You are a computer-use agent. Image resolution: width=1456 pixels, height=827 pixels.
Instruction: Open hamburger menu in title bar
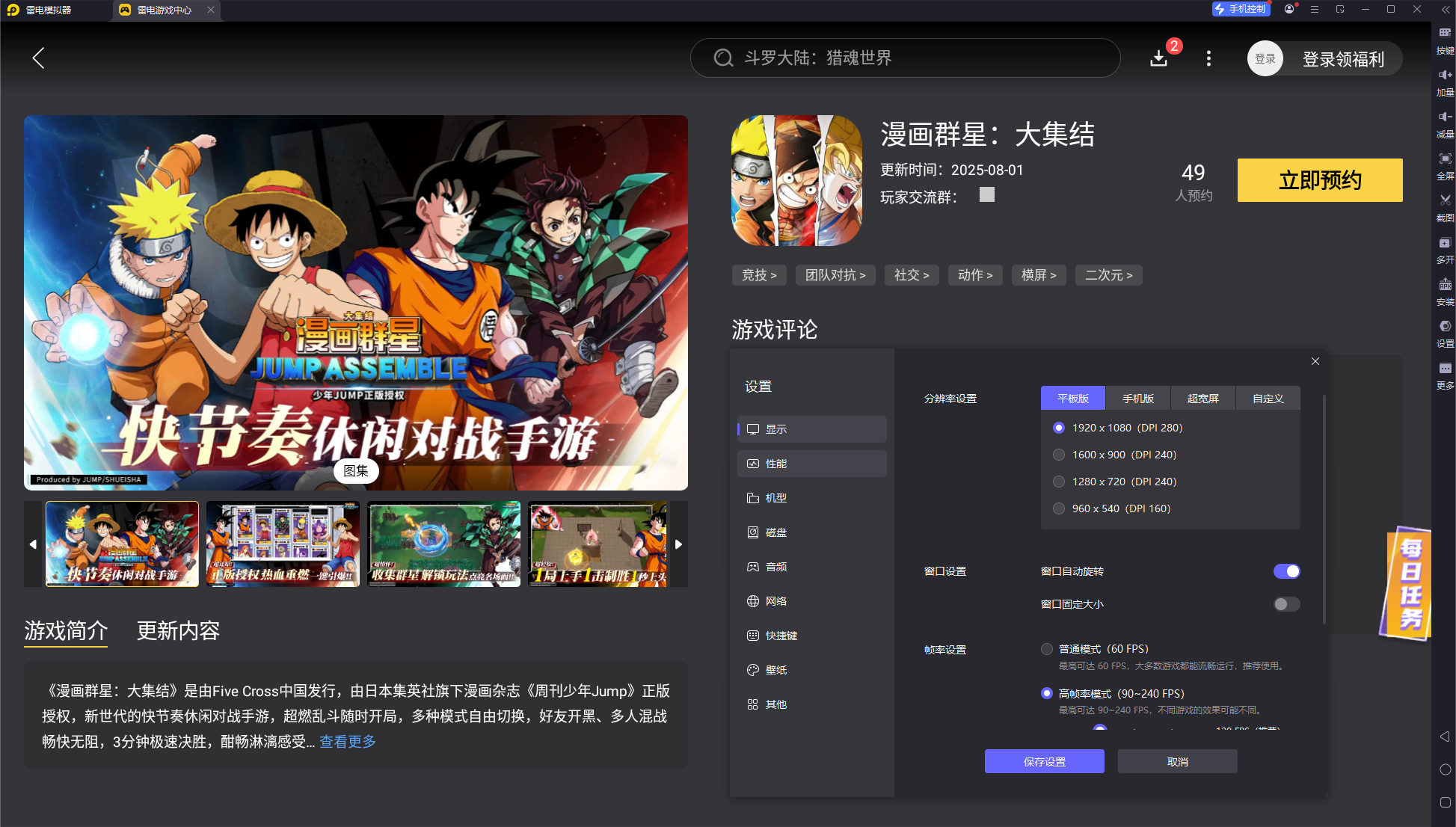coord(1315,9)
